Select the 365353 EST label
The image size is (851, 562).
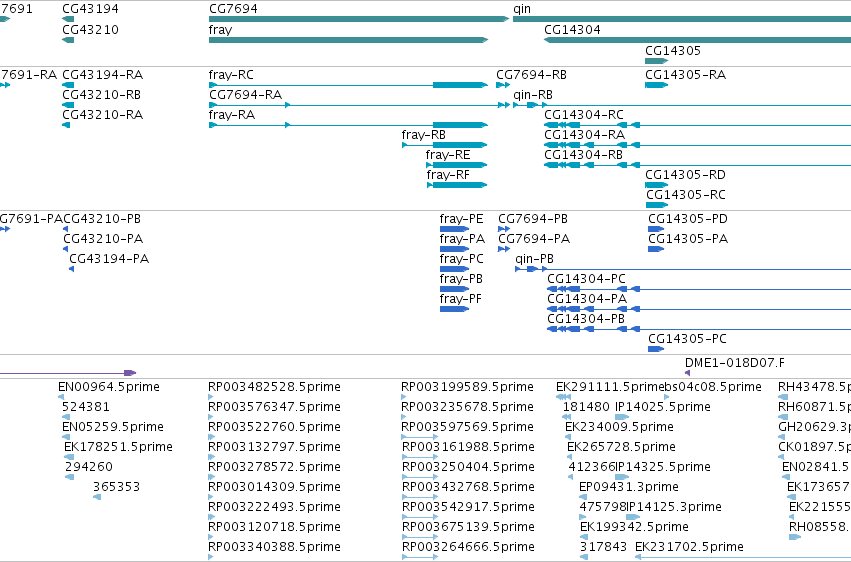117,487
